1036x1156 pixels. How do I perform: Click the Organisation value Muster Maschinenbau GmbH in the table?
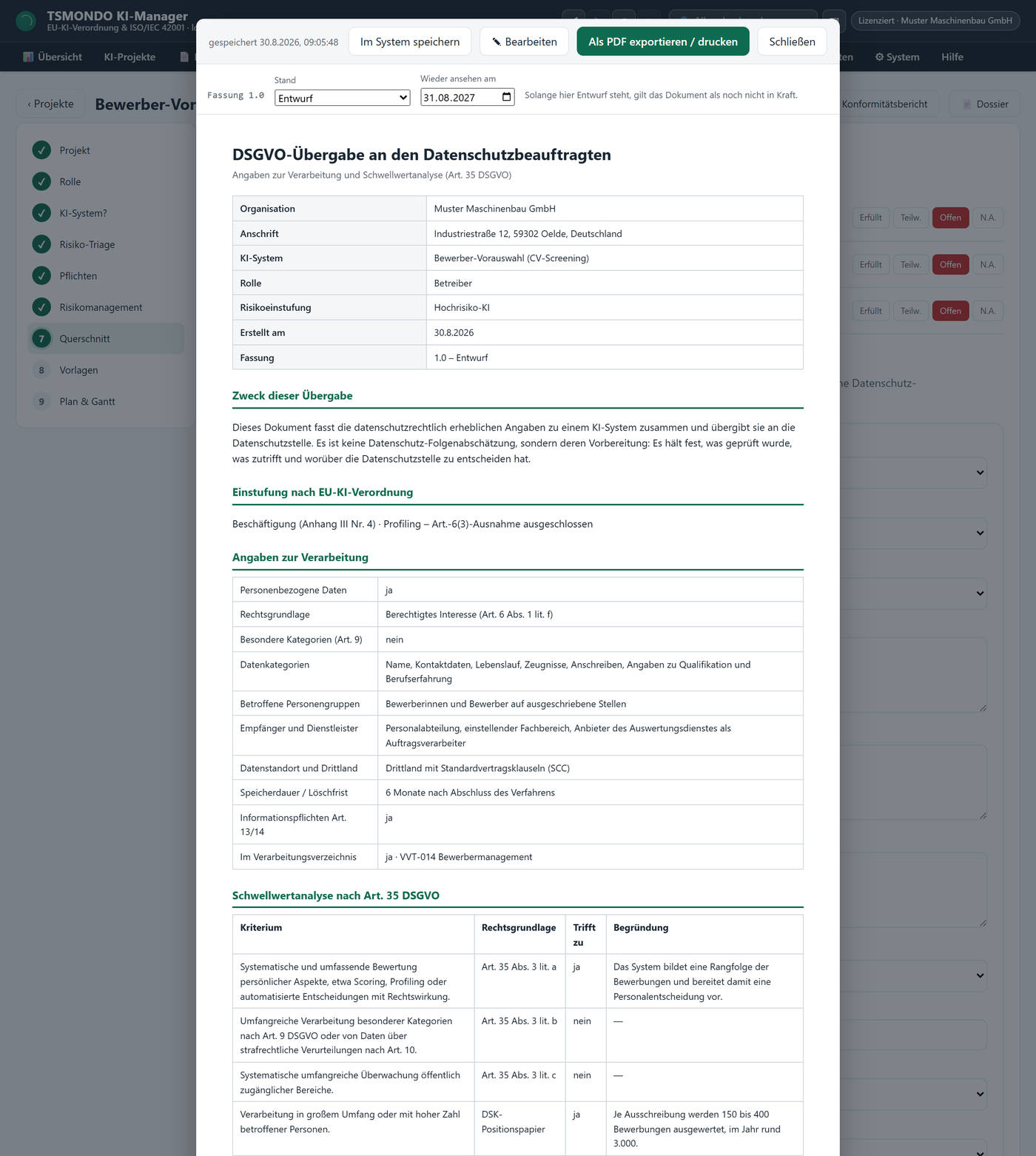coord(494,209)
